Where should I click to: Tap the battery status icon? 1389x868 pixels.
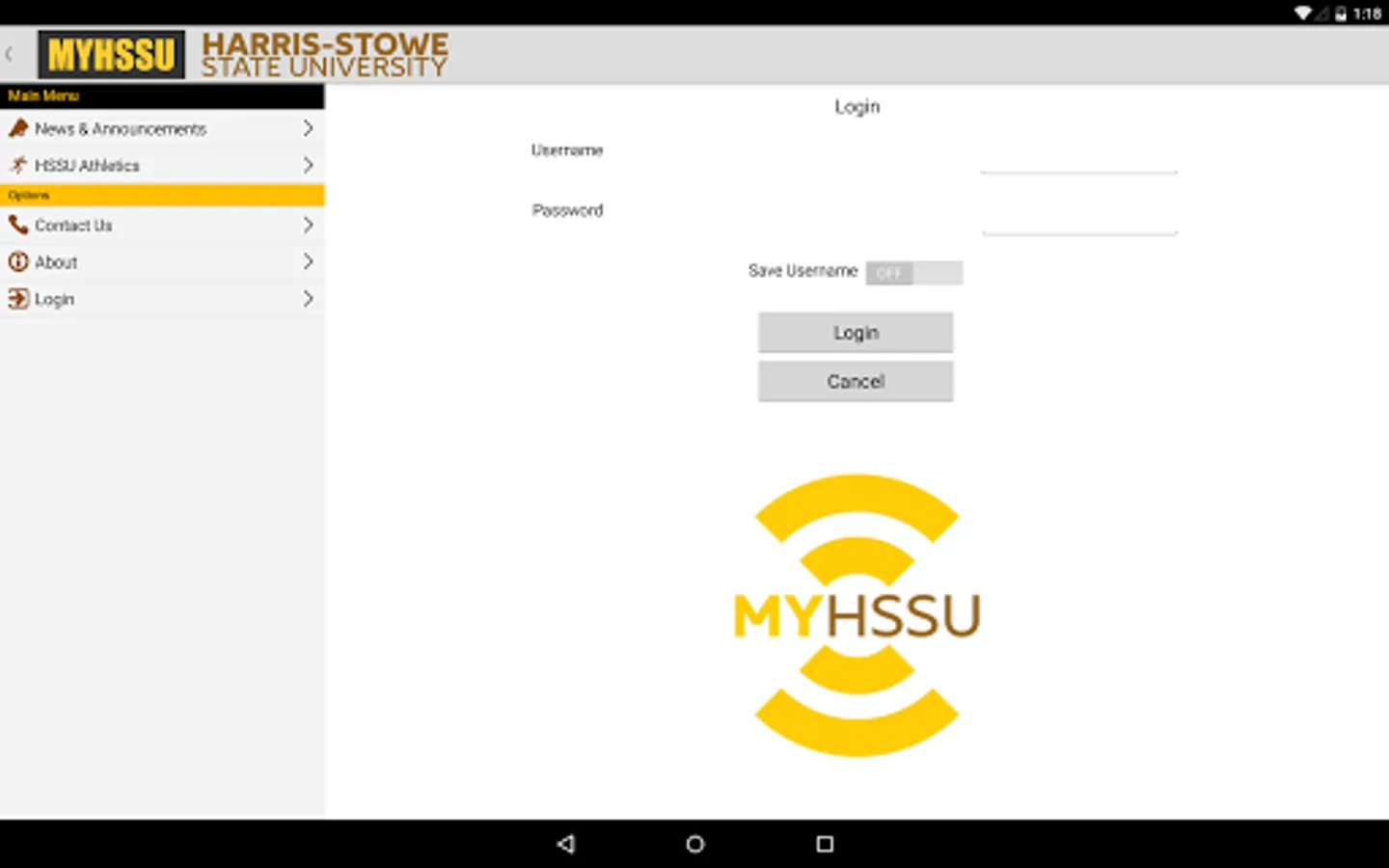click(x=1341, y=14)
